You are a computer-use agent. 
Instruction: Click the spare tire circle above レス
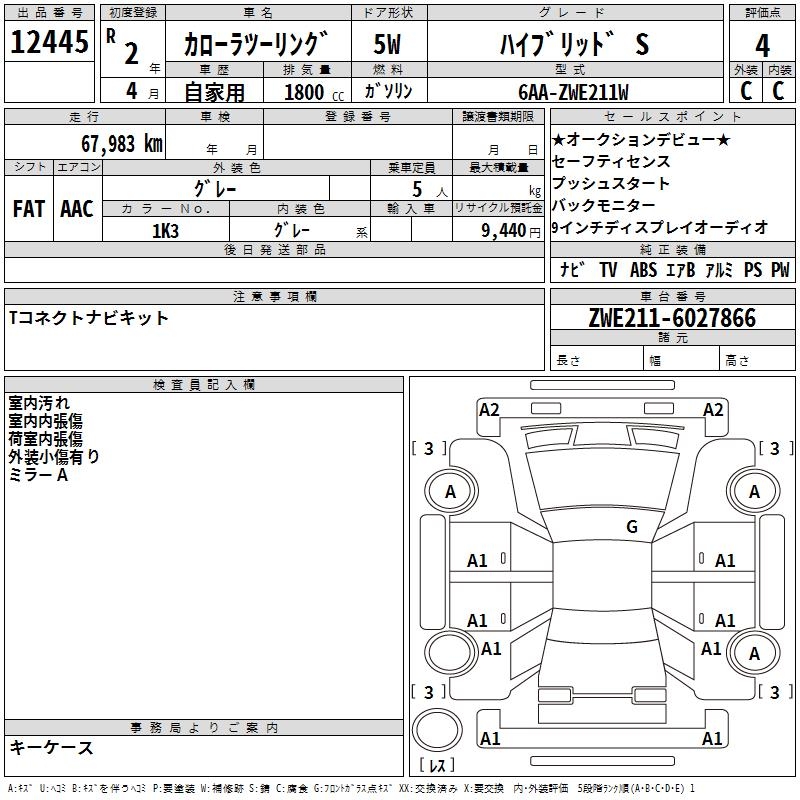(437, 729)
